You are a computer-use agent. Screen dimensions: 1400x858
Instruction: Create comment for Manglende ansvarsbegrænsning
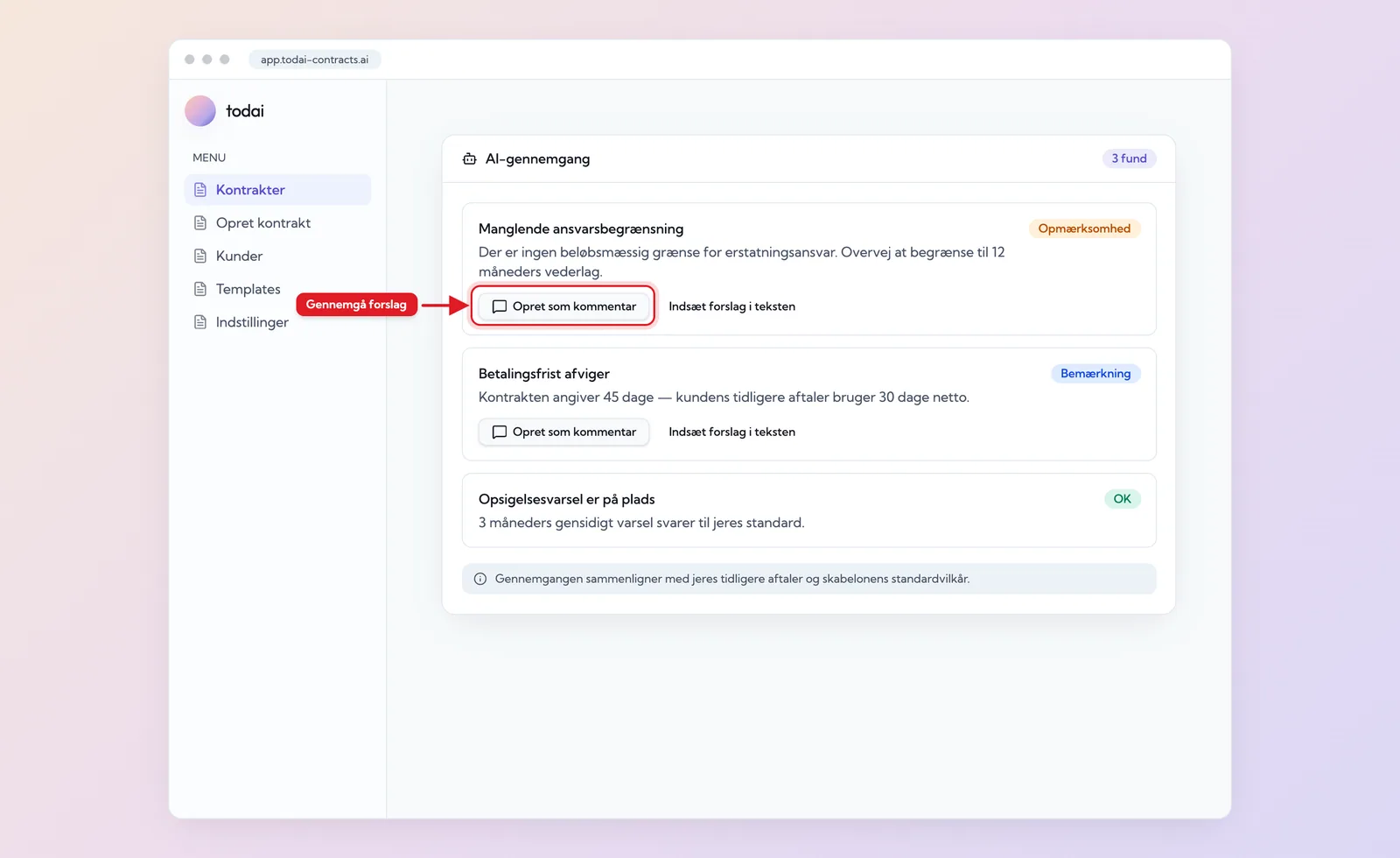click(563, 306)
